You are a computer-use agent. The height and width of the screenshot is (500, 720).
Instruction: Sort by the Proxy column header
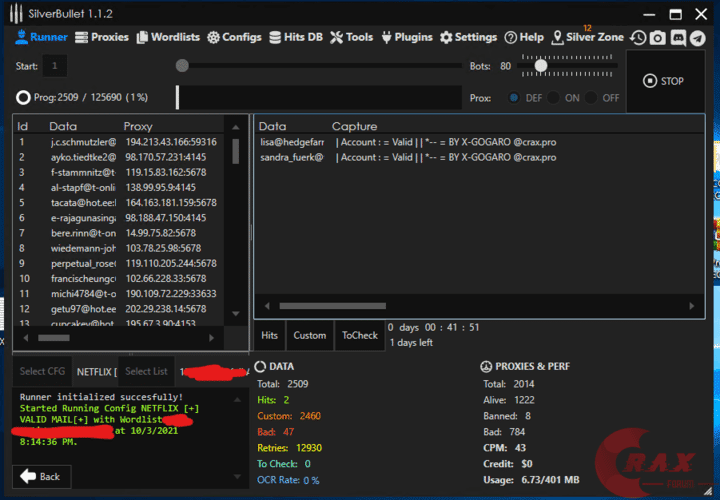pyautogui.click(x=138, y=126)
